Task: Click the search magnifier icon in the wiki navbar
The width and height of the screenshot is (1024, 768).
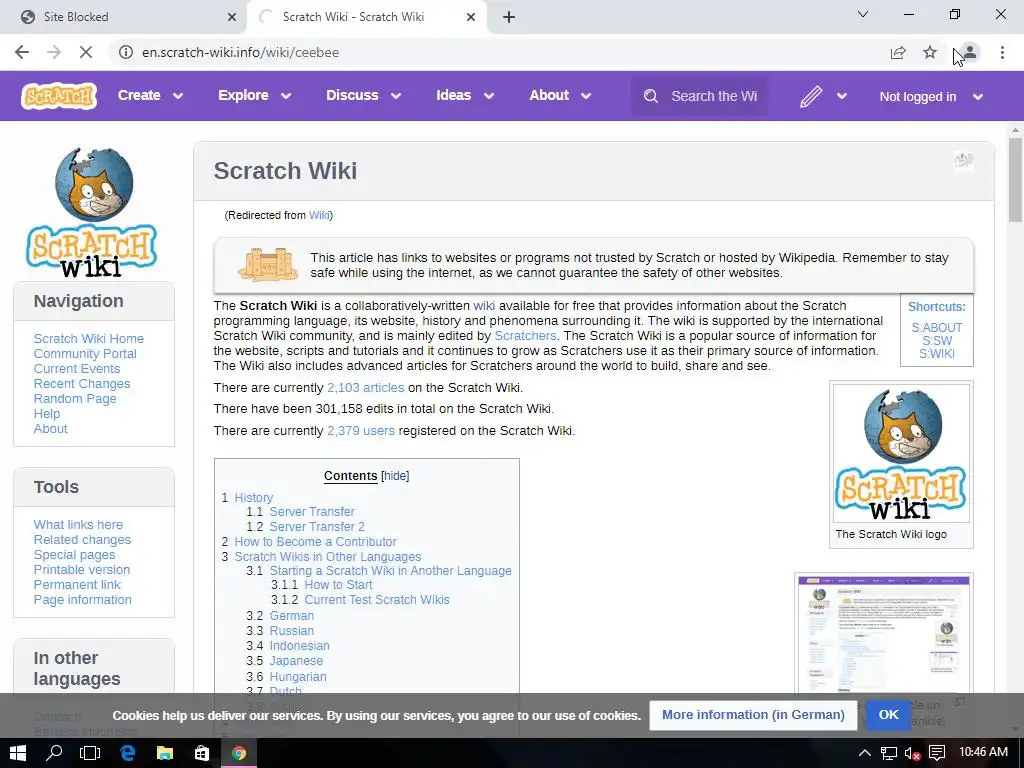Action: (x=650, y=96)
